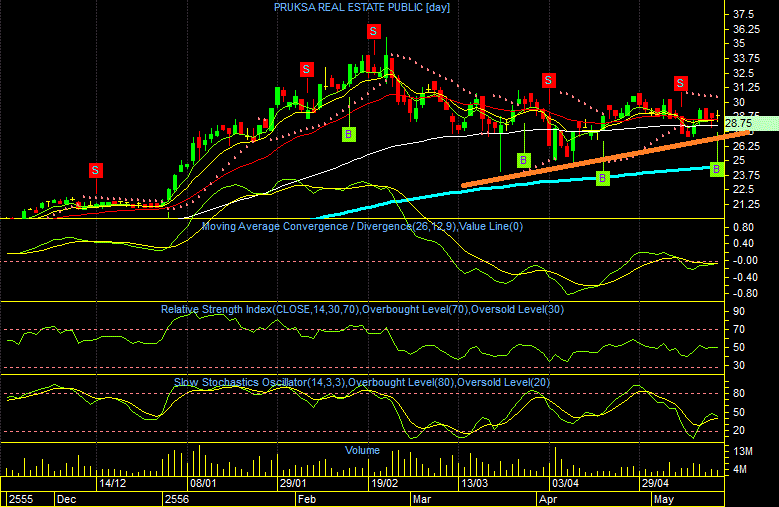This screenshot has height=507, width=779.
Task: Click the 20 stochastics oversold axis value
Action: click(739, 430)
